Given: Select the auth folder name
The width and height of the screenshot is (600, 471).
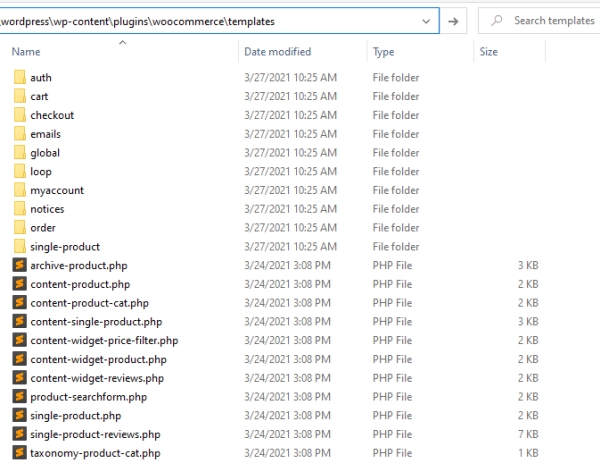Looking at the screenshot, I should [x=41, y=78].
